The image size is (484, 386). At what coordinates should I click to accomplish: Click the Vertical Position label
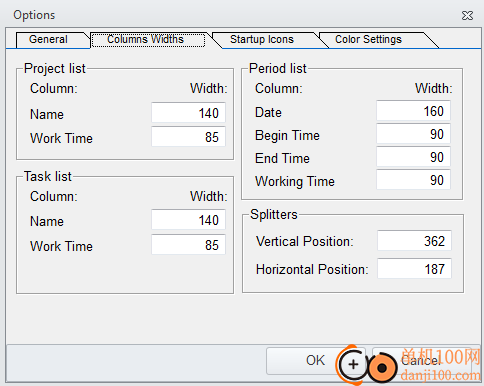click(305, 241)
